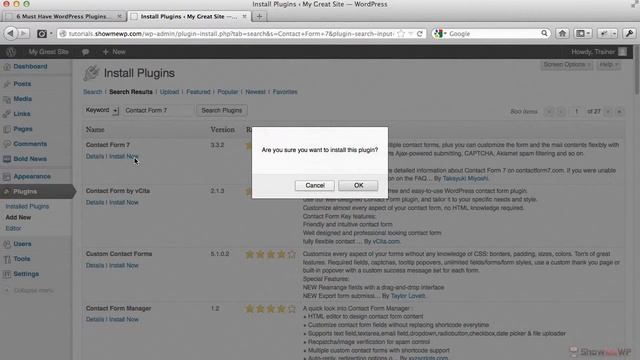Open the comments bubble in the admin bar

[x=85, y=52]
